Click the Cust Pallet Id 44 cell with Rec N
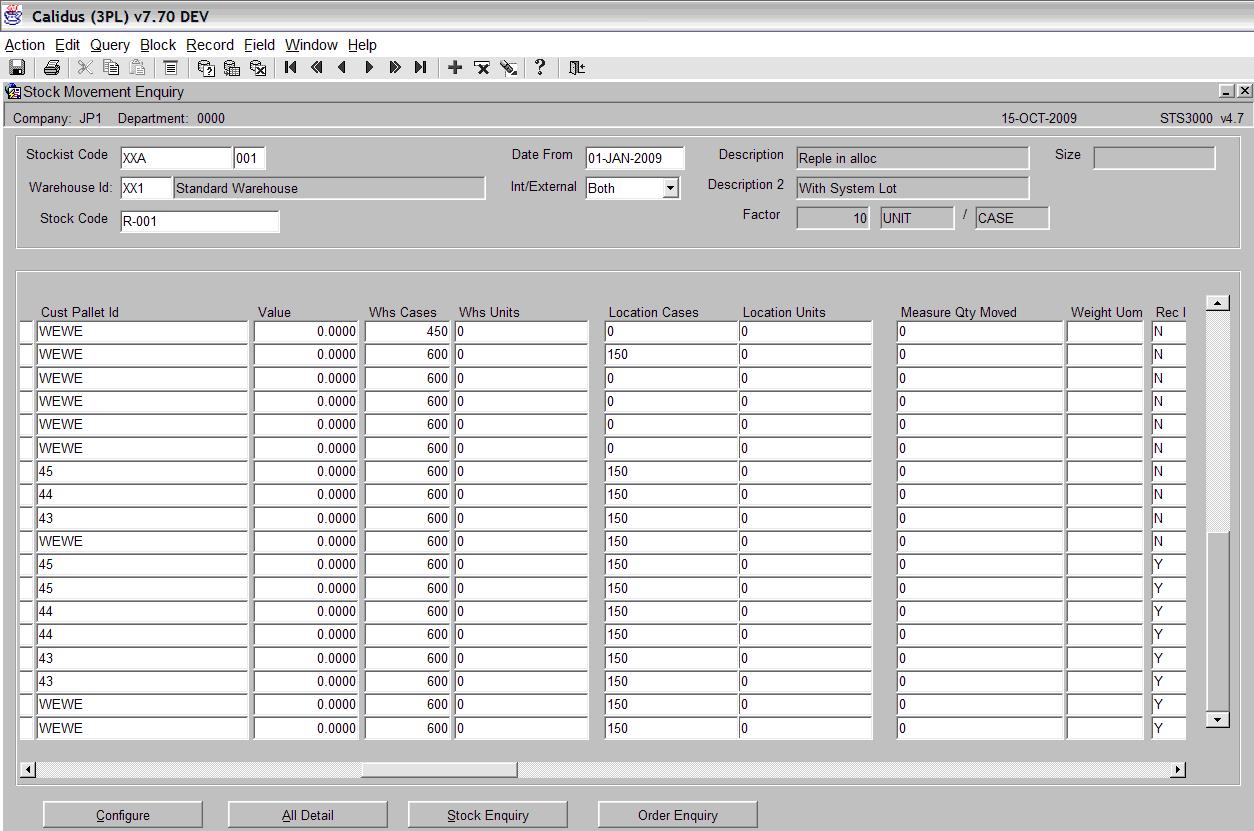 pos(142,494)
